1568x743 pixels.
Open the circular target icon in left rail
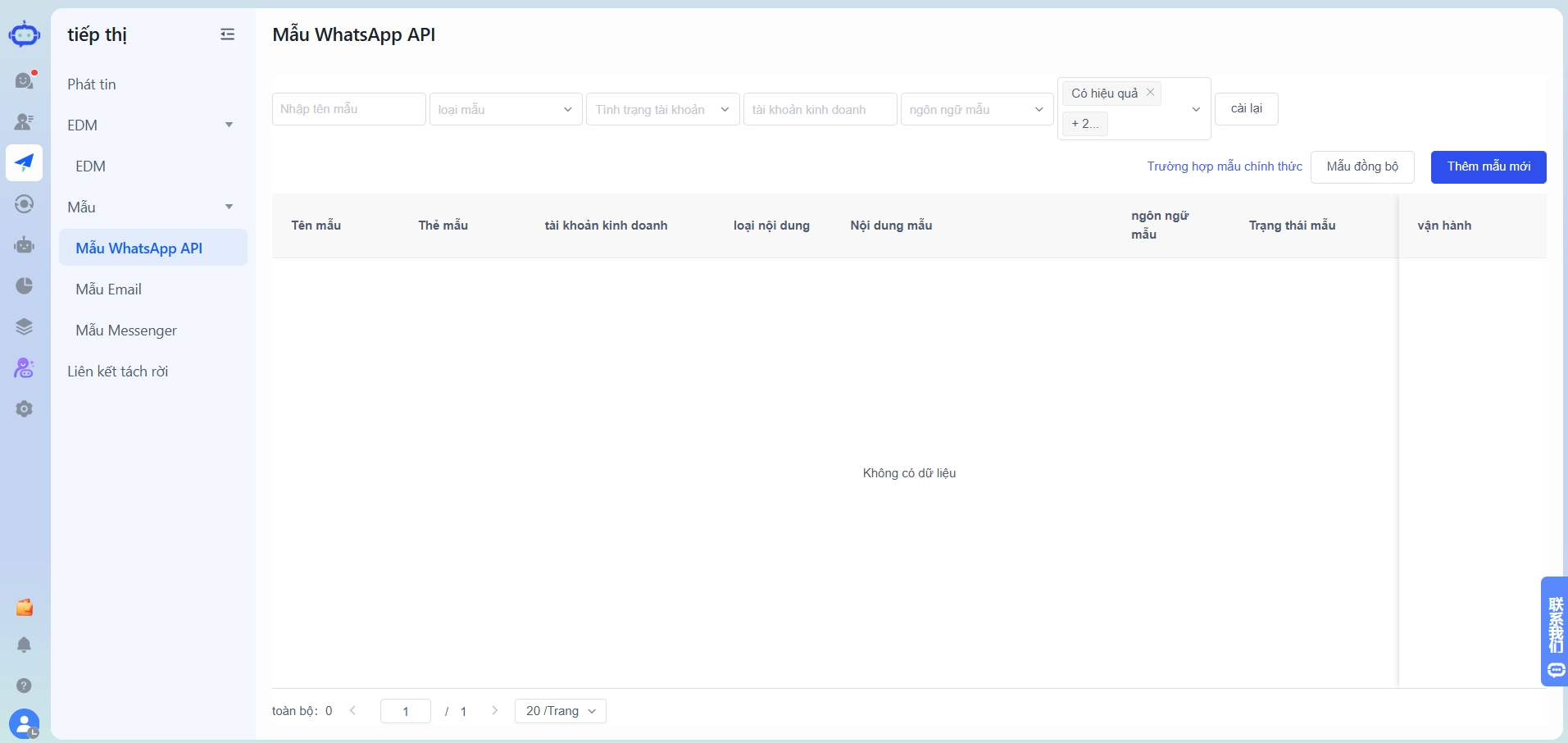click(x=25, y=203)
